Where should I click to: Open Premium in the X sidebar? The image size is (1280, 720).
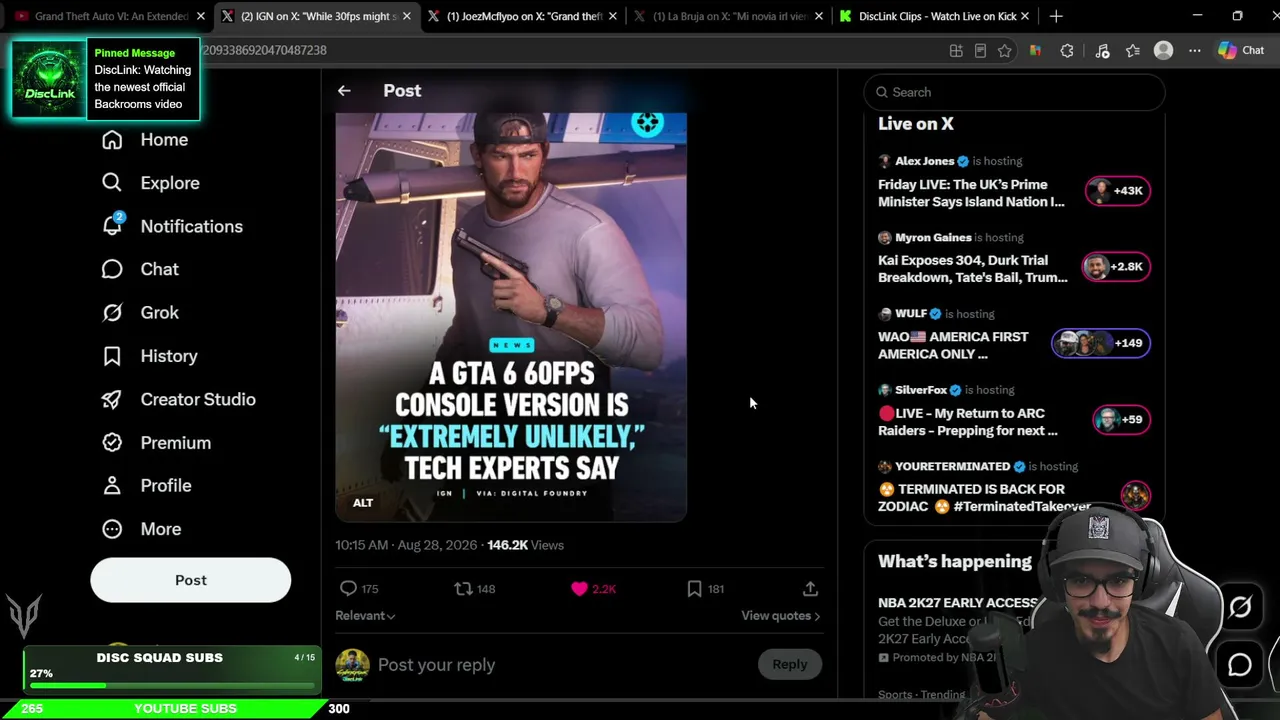click(x=156, y=442)
